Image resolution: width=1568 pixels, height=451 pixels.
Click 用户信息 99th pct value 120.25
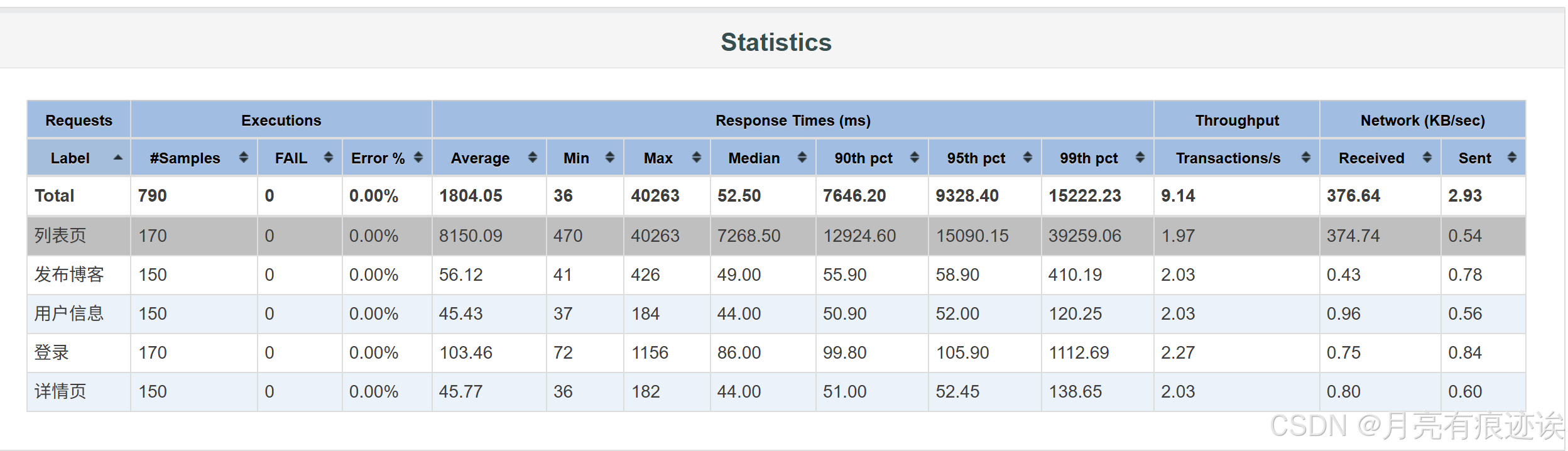pos(1075,313)
